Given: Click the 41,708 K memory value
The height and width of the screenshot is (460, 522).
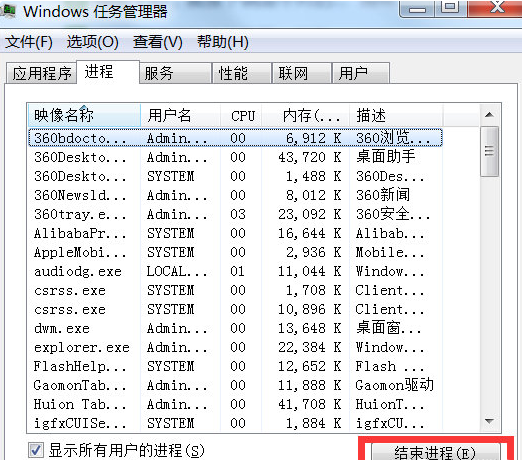Looking at the screenshot, I should click(x=310, y=404).
